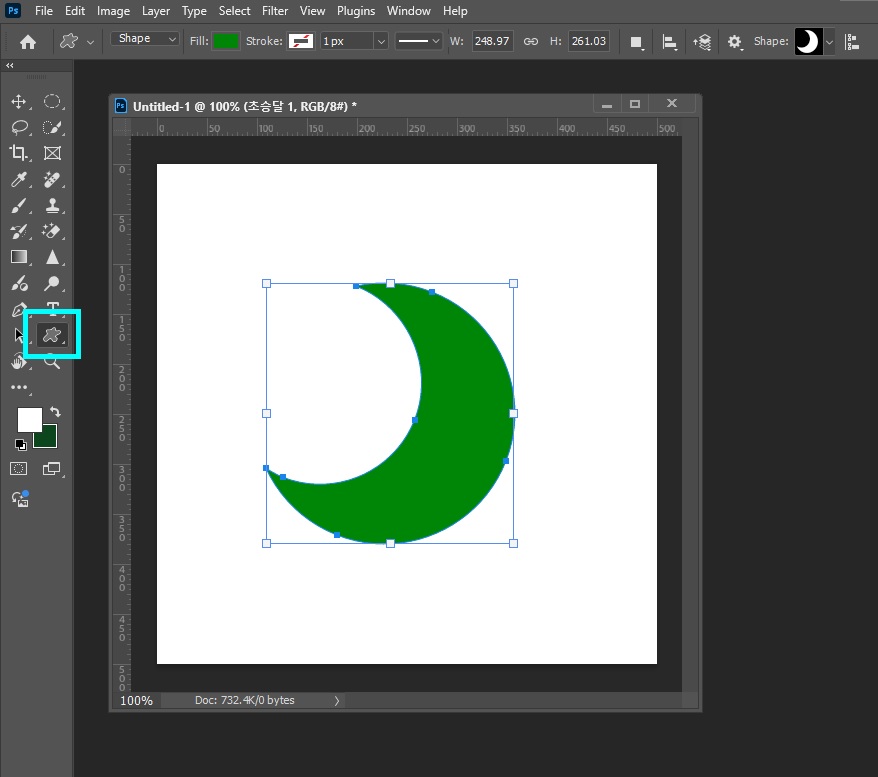Select the Eyedropper tool

19,179
